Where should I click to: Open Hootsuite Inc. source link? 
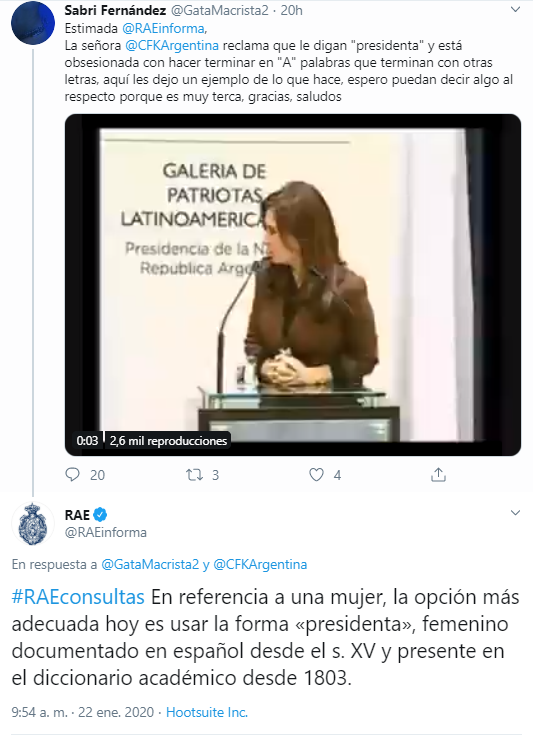pyautogui.click(x=207, y=712)
